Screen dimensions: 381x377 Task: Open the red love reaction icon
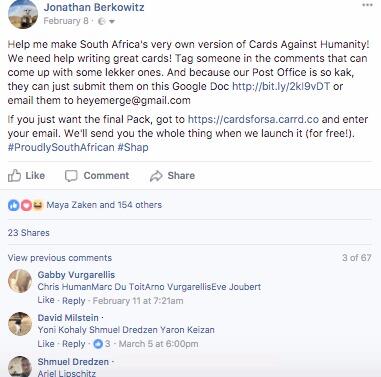tap(26, 205)
